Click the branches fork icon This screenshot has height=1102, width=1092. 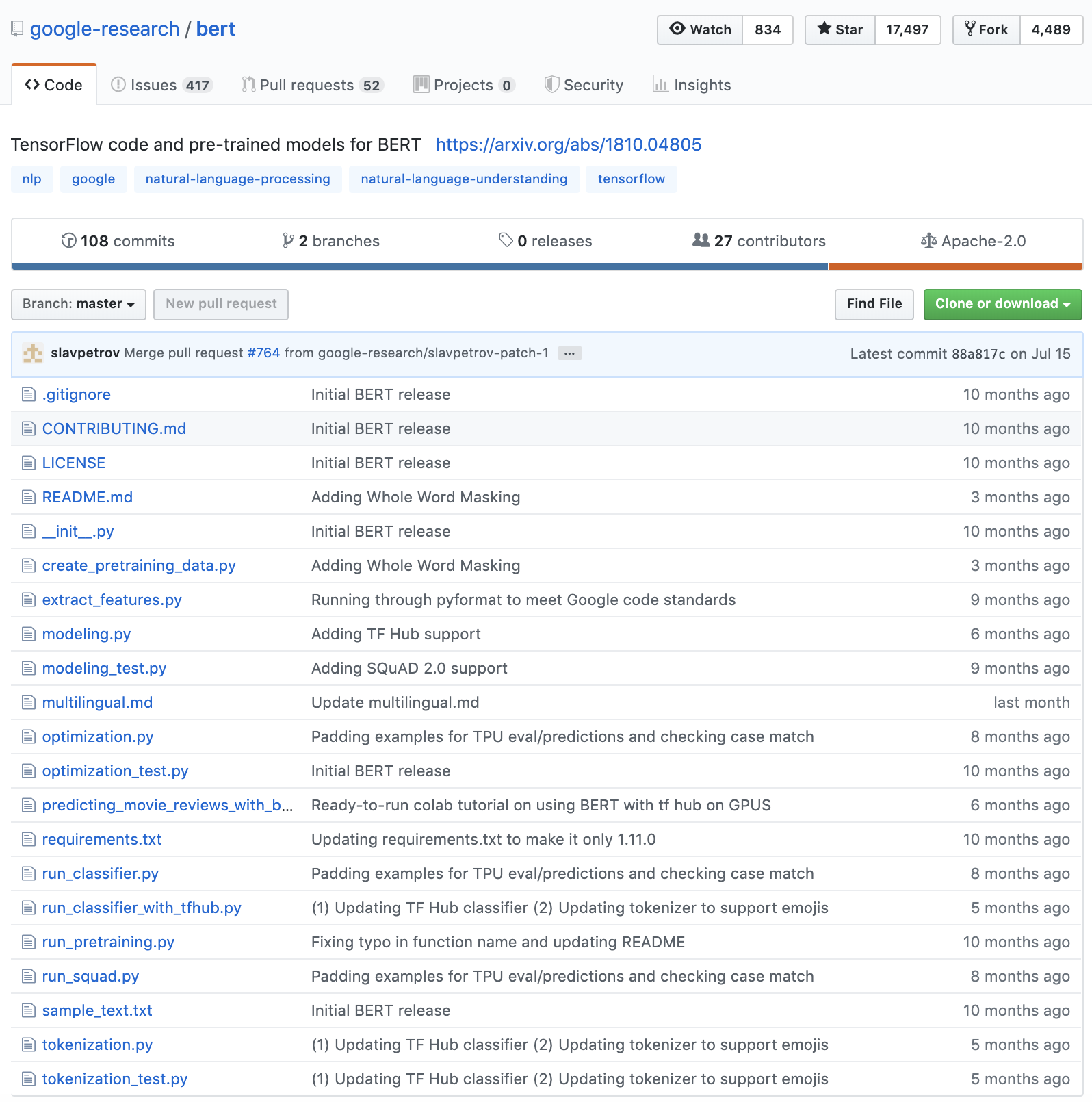tap(288, 240)
